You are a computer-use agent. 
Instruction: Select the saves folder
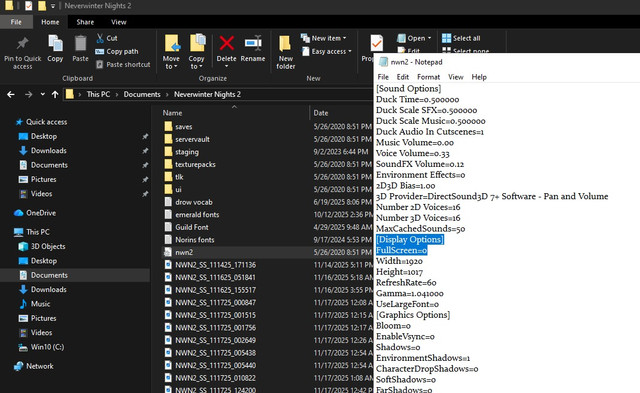point(178,127)
